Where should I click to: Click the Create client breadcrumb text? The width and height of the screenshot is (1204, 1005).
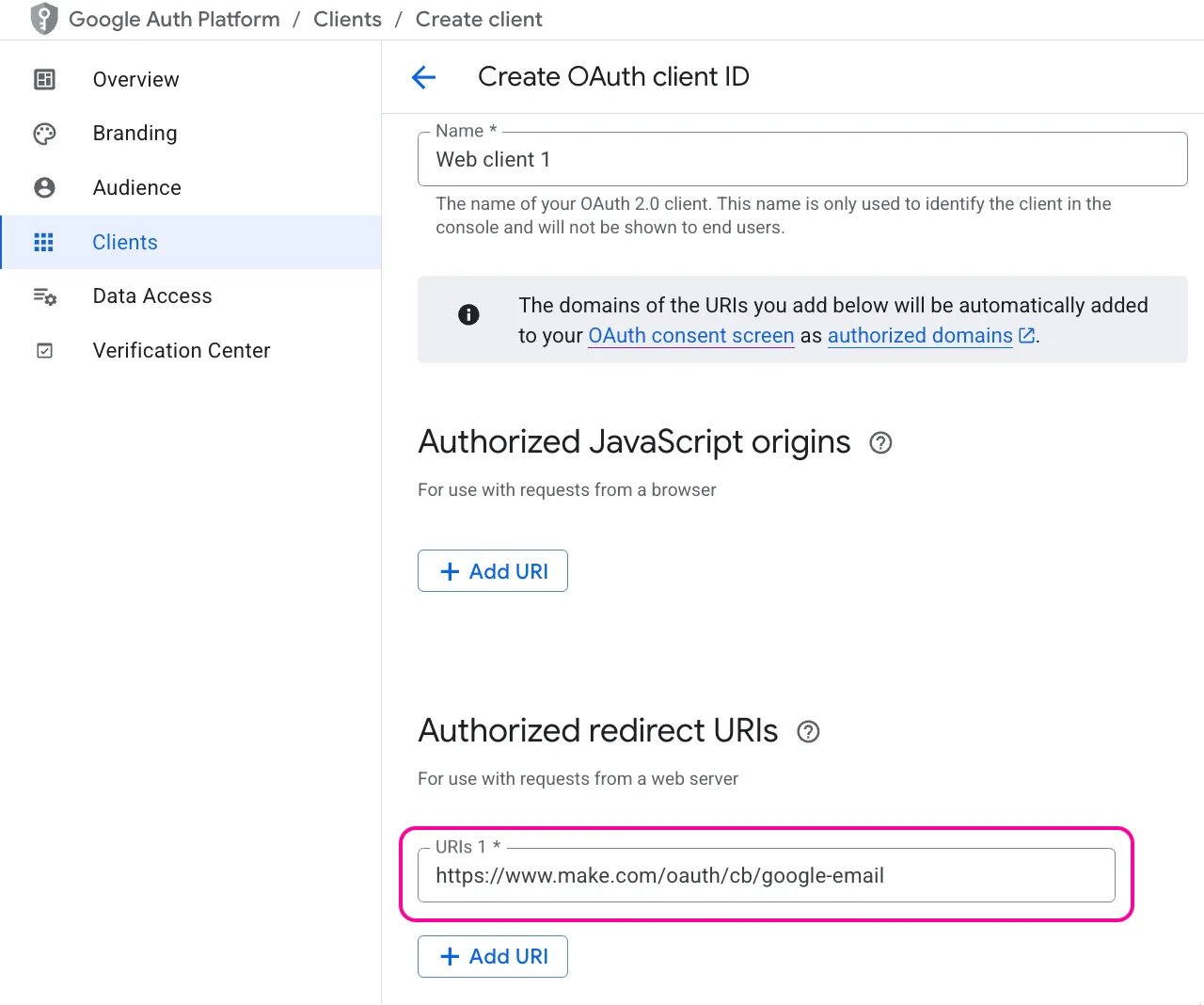click(x=479, y=20)
